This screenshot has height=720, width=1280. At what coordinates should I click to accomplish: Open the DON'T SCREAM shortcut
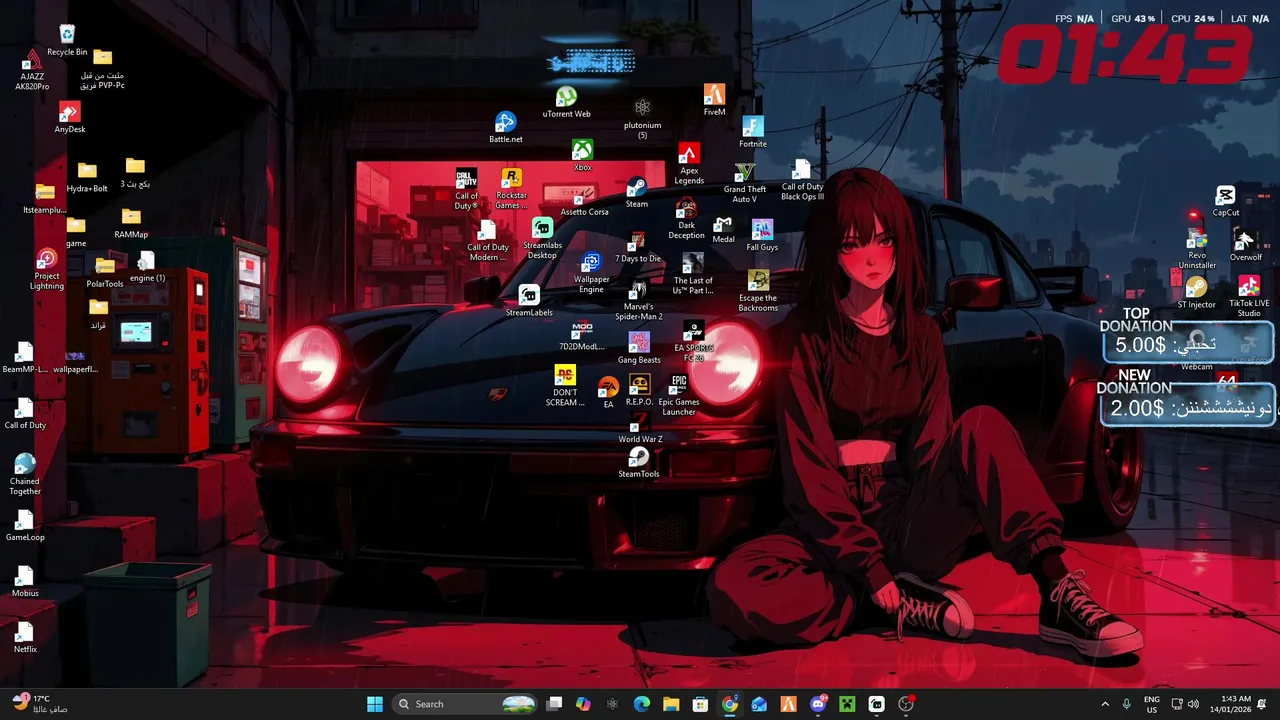pyautogui.click(x=565, y=387)
